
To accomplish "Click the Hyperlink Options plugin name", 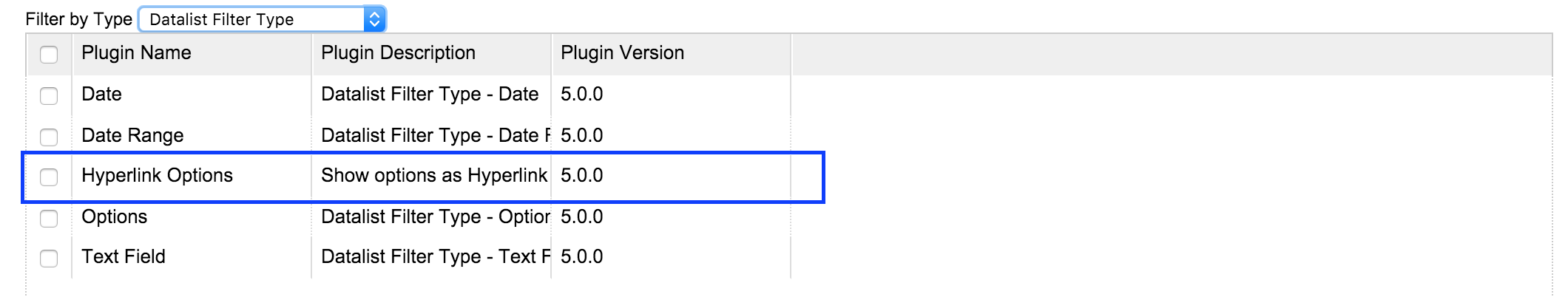I will 157,176.
